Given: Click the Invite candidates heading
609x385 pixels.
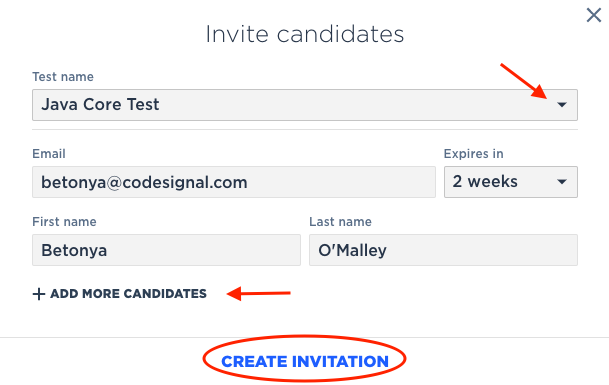Looking at the screenshot, I should coord(305,34).
